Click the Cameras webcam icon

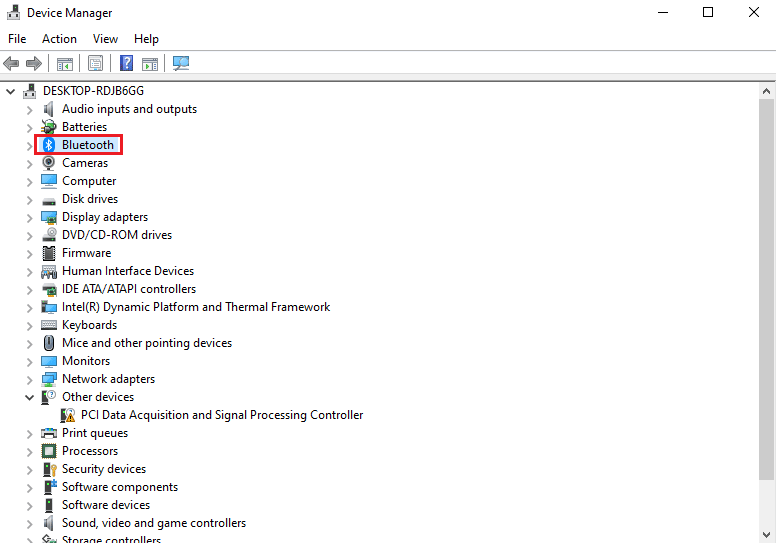coord(48,163)
